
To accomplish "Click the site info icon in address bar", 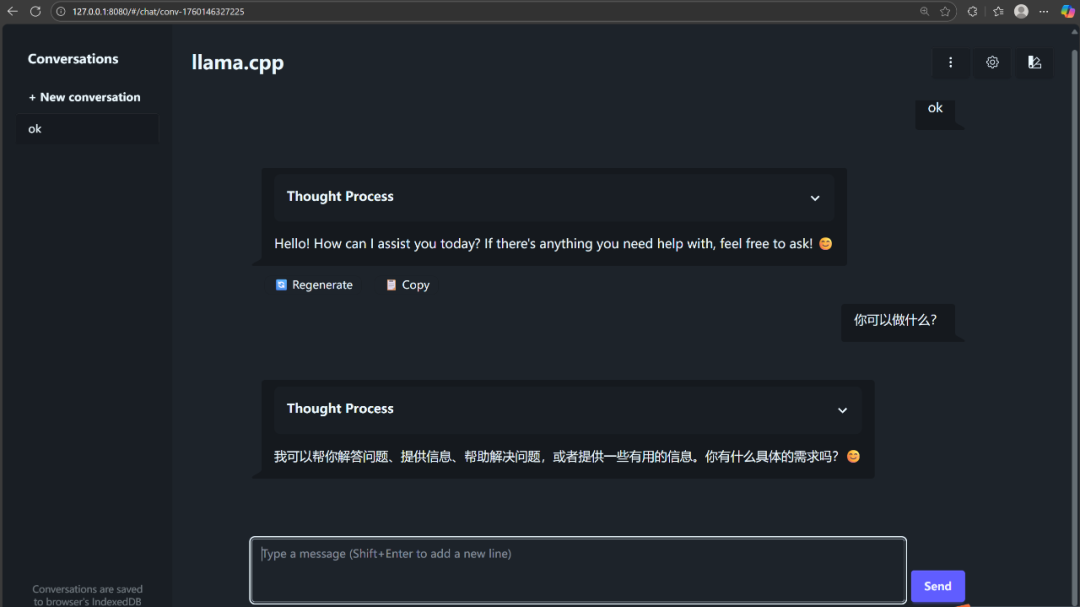I will point(61,12).
